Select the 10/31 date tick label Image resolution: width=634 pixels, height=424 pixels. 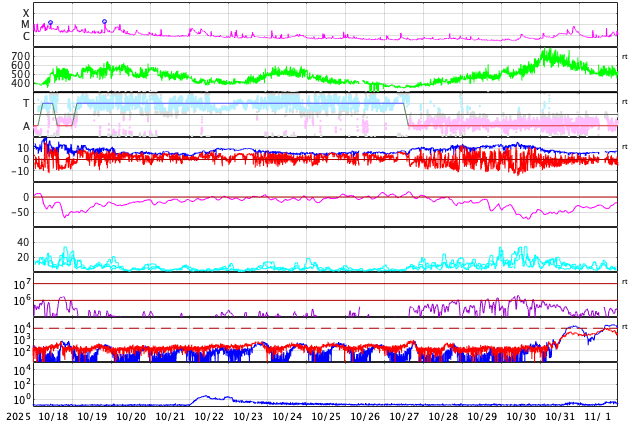pyautogui.click(x=560, y=416)
